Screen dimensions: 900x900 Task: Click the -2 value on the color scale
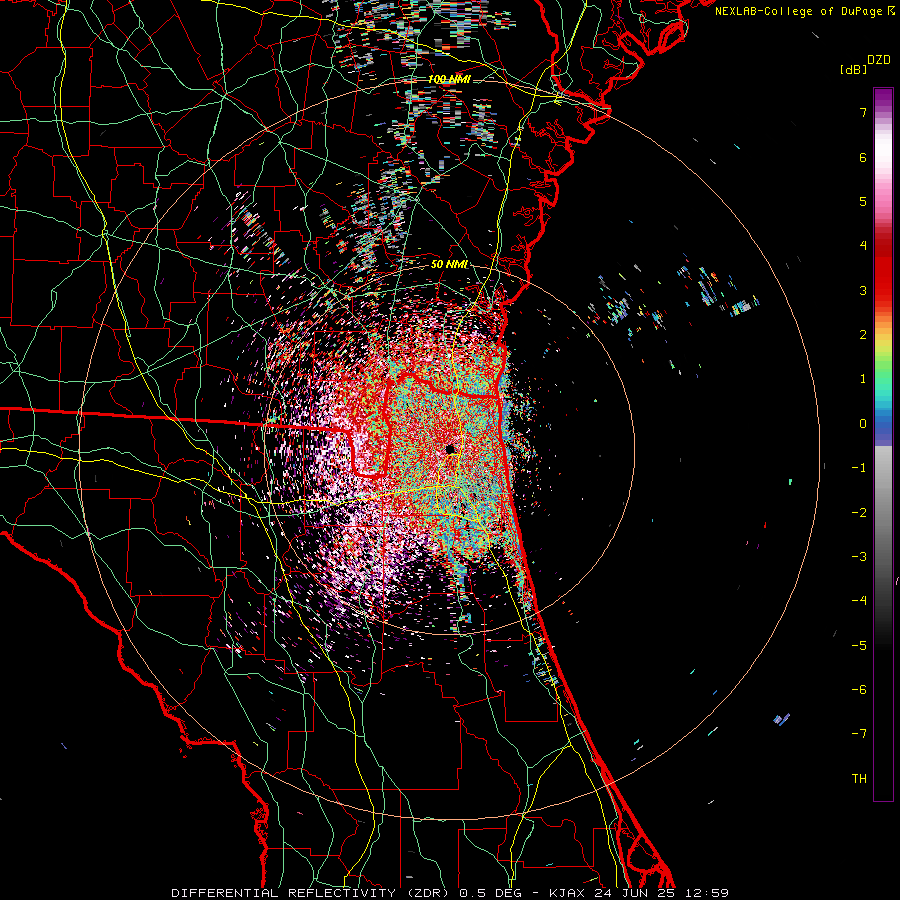pyautogui.click(x=859, y=513)
